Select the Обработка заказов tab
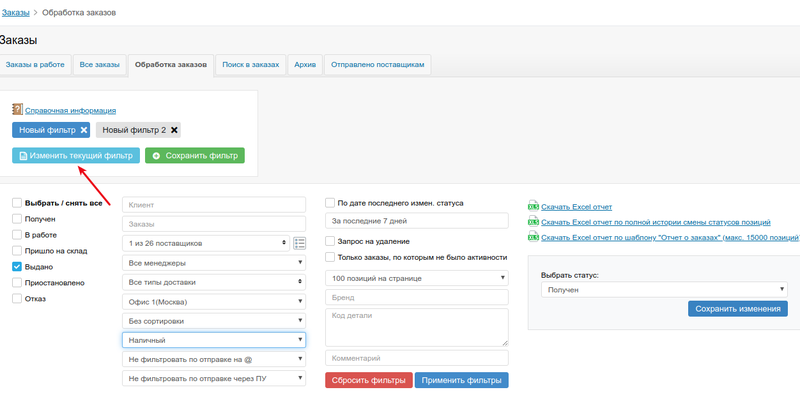 tap(171, 65)
